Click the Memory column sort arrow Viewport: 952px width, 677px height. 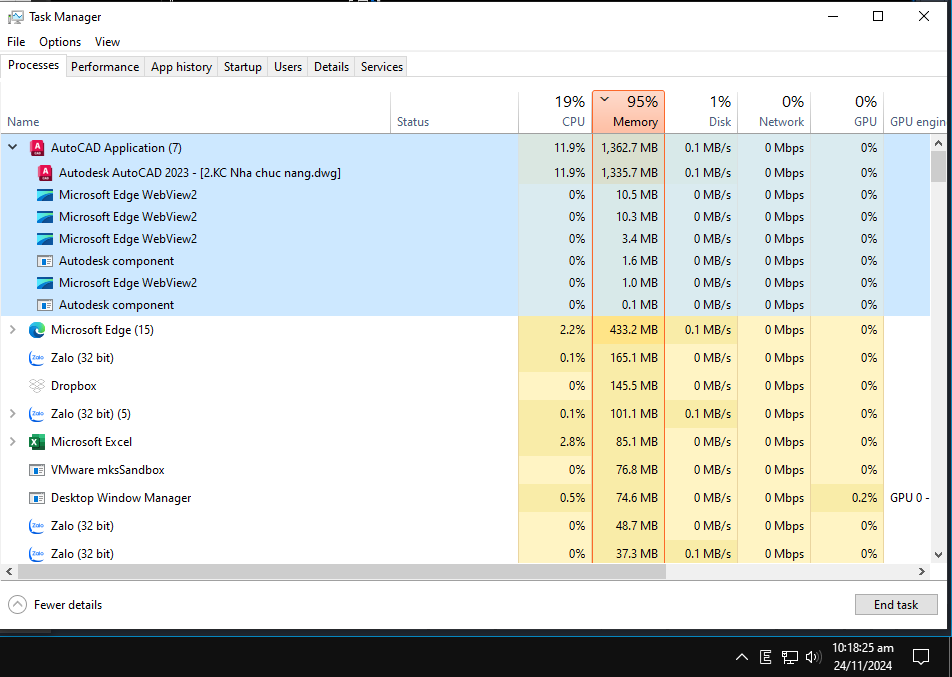[605, 99]
